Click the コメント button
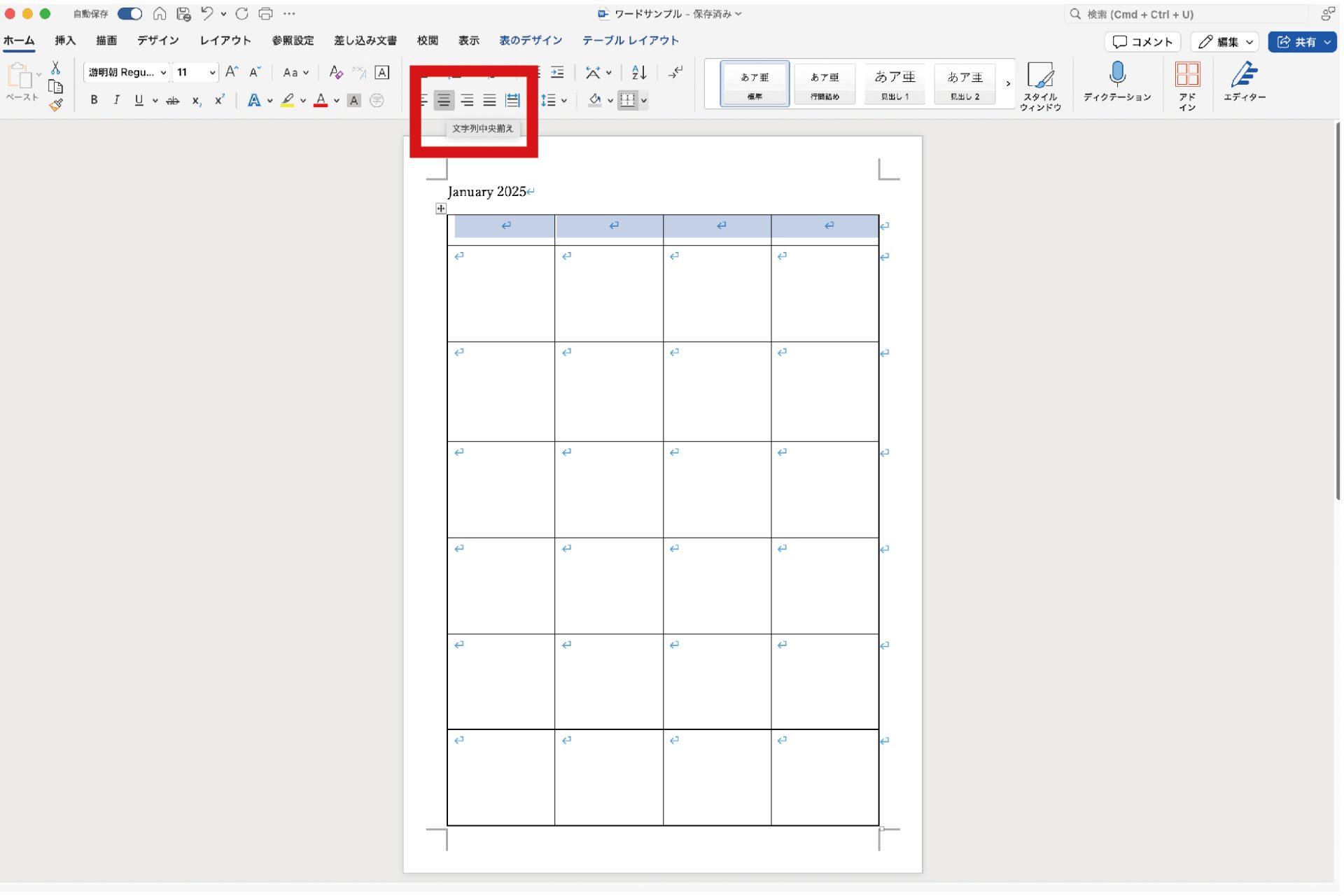The height and width of the screenshot is (896, 1344). [x=1142, y=42]
